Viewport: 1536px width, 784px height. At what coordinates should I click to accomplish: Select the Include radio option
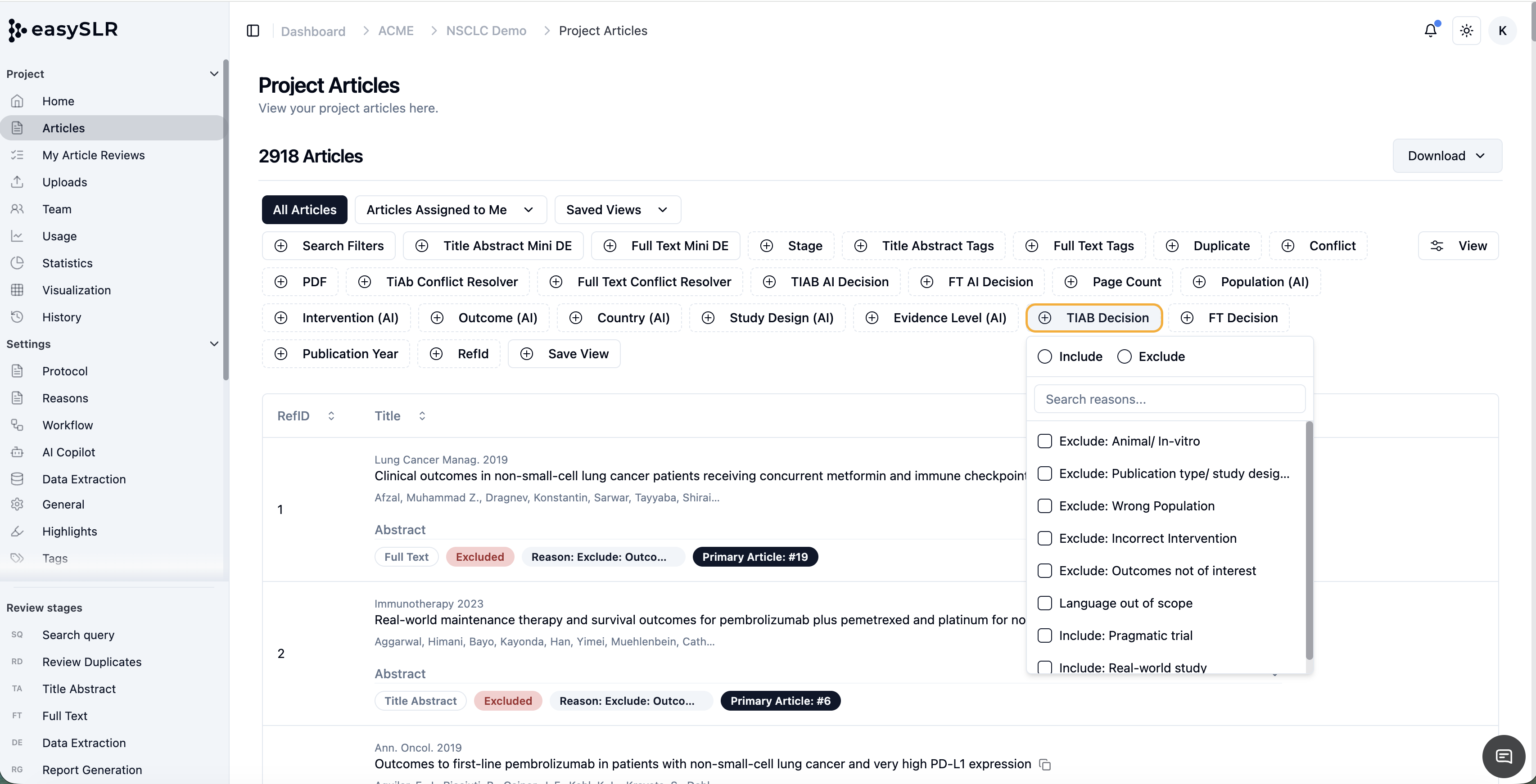(x=1045, y=356)
